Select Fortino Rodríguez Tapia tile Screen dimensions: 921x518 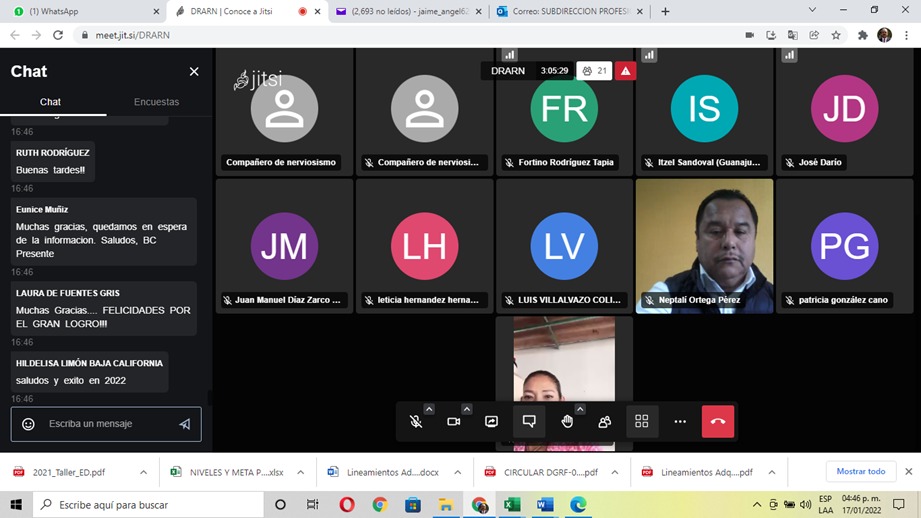pos(564,112)
